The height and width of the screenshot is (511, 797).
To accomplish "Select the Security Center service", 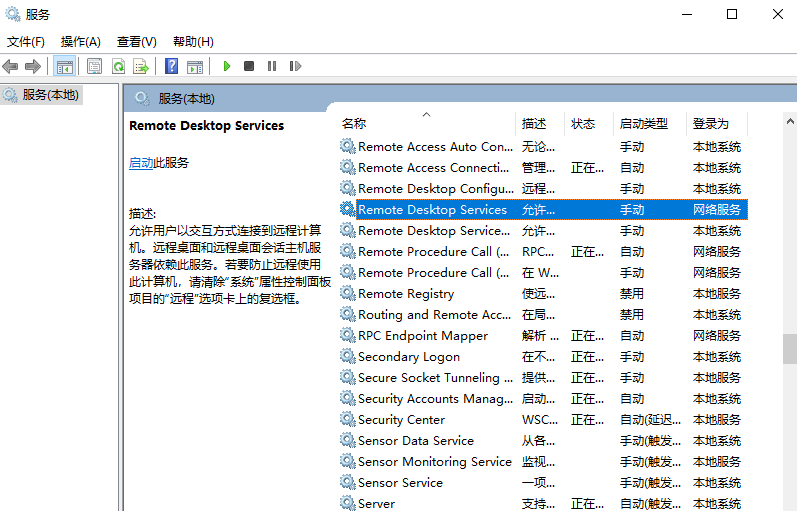I will pyautogui.click(x=543, y=419).
